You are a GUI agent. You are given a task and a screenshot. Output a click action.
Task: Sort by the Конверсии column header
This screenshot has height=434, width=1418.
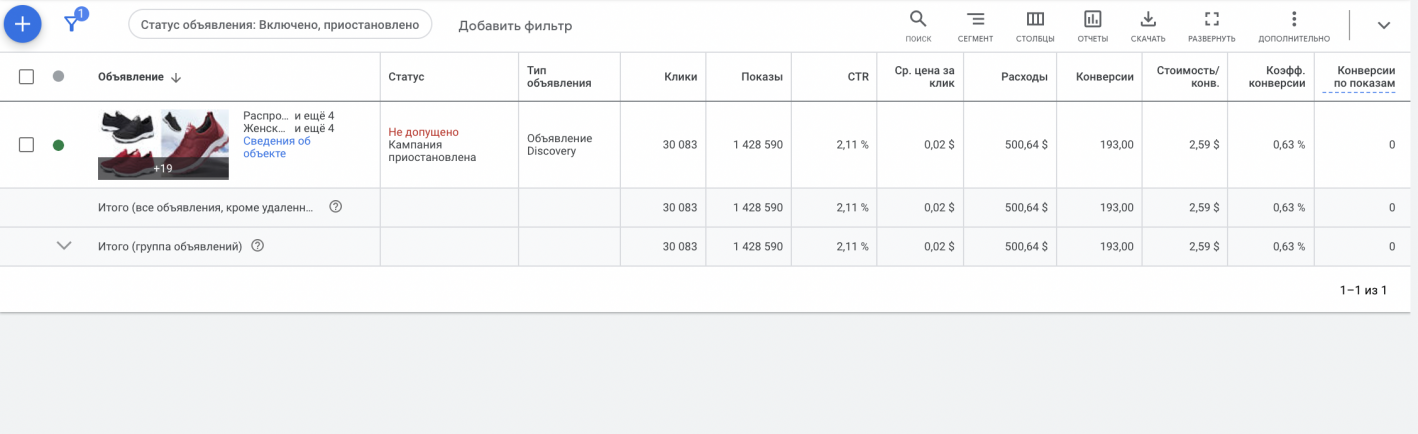coord(1105,77)
